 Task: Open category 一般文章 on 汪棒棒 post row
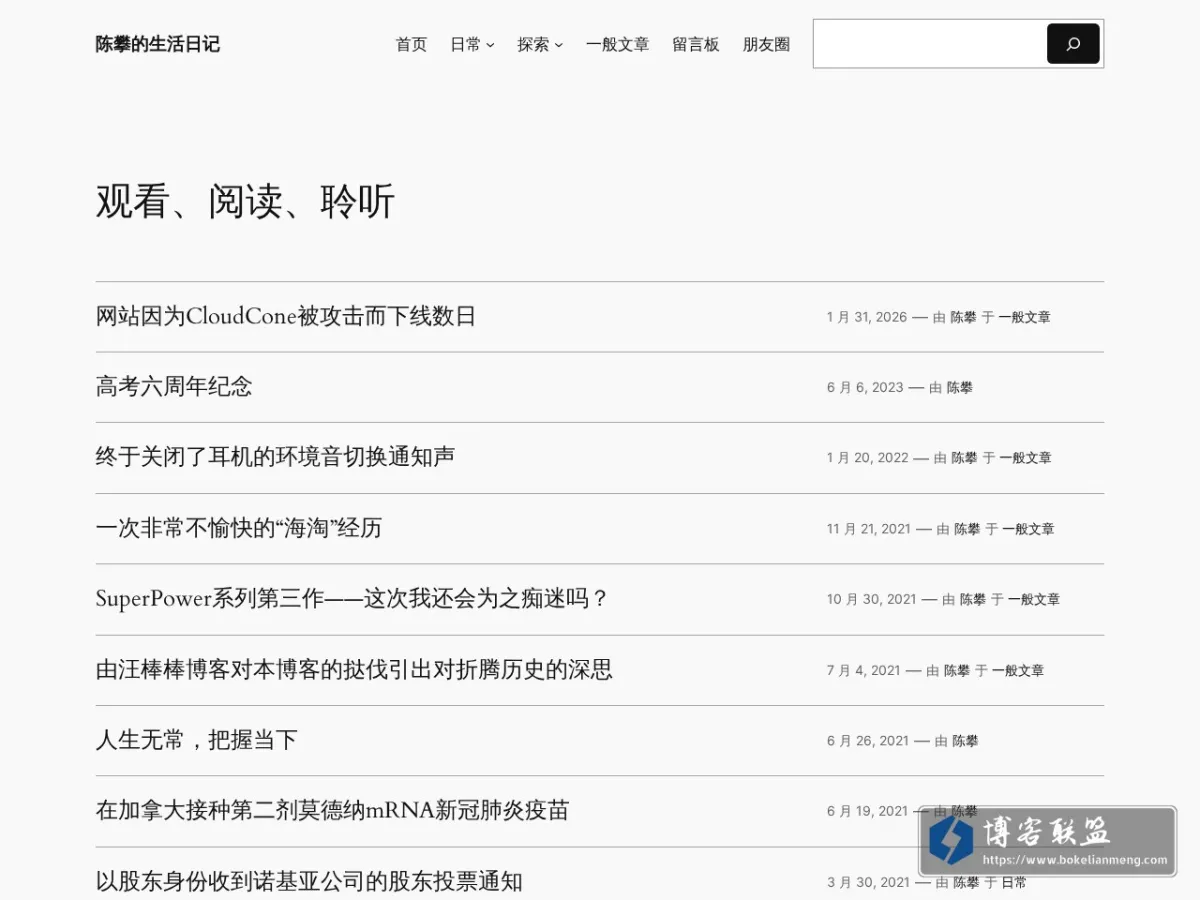[x=1018, y=670]
